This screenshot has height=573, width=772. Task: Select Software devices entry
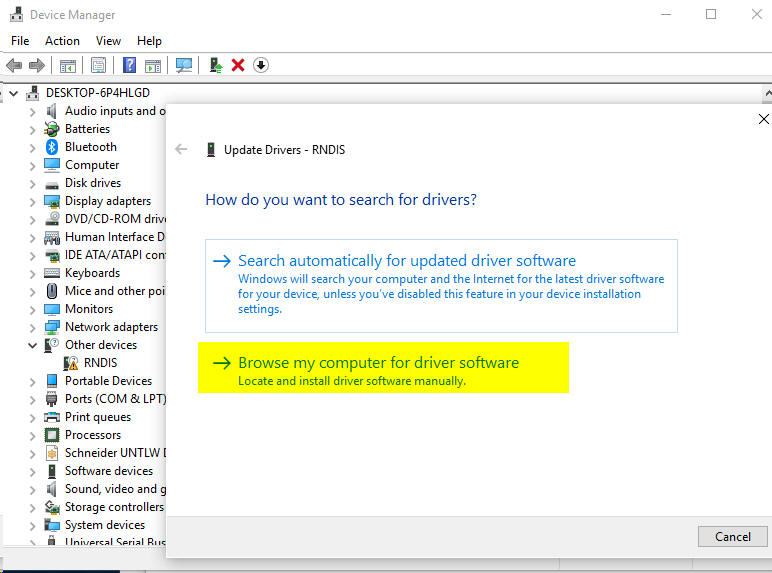coord(109,471)
